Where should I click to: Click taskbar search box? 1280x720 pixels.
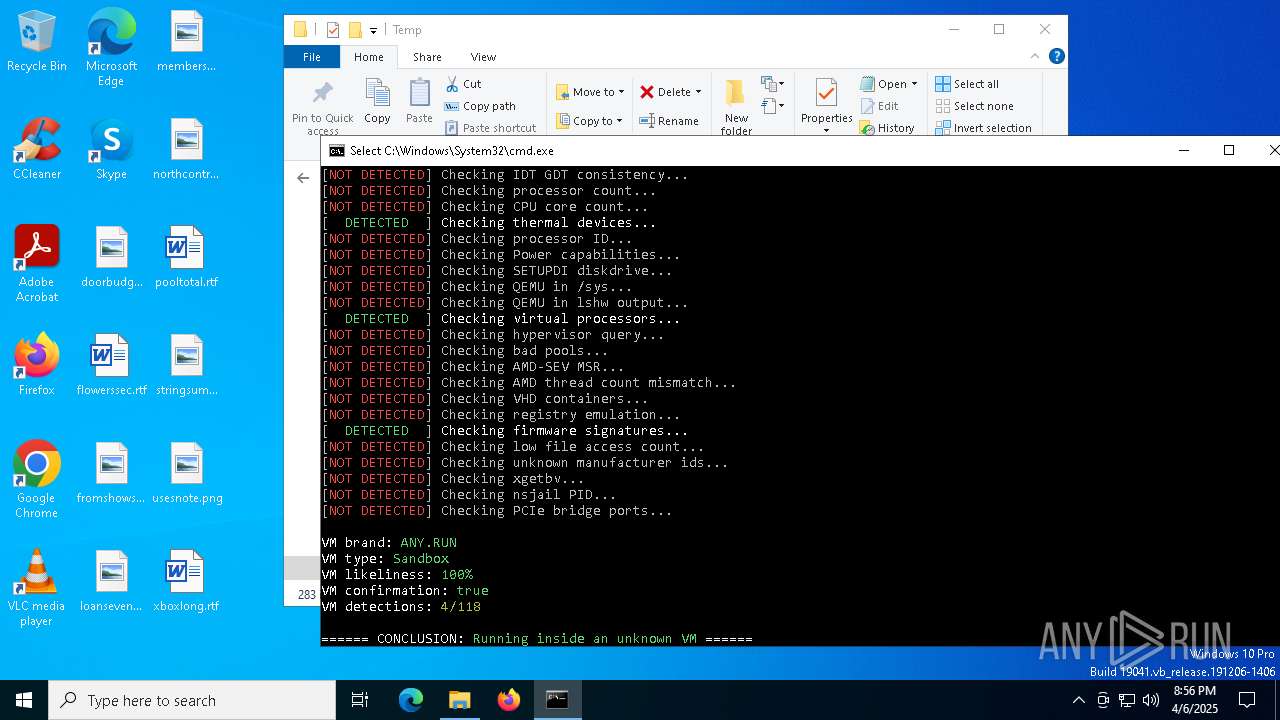pyautogui.click(x=192, y=700)
